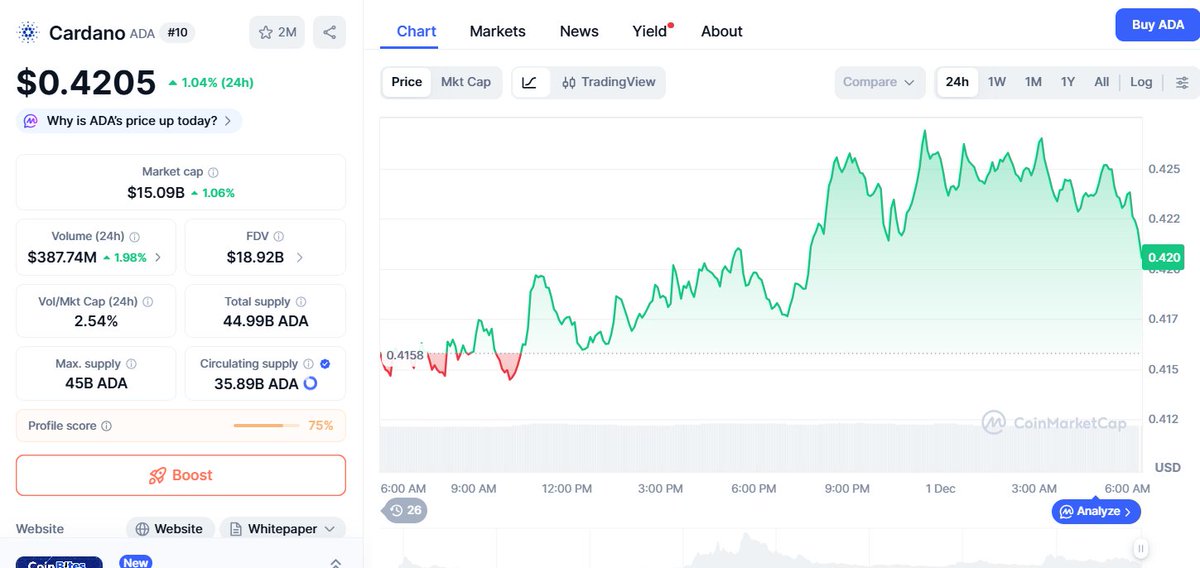Click the Boost button
Screen dimensions: 1200x568
[181, 475]
